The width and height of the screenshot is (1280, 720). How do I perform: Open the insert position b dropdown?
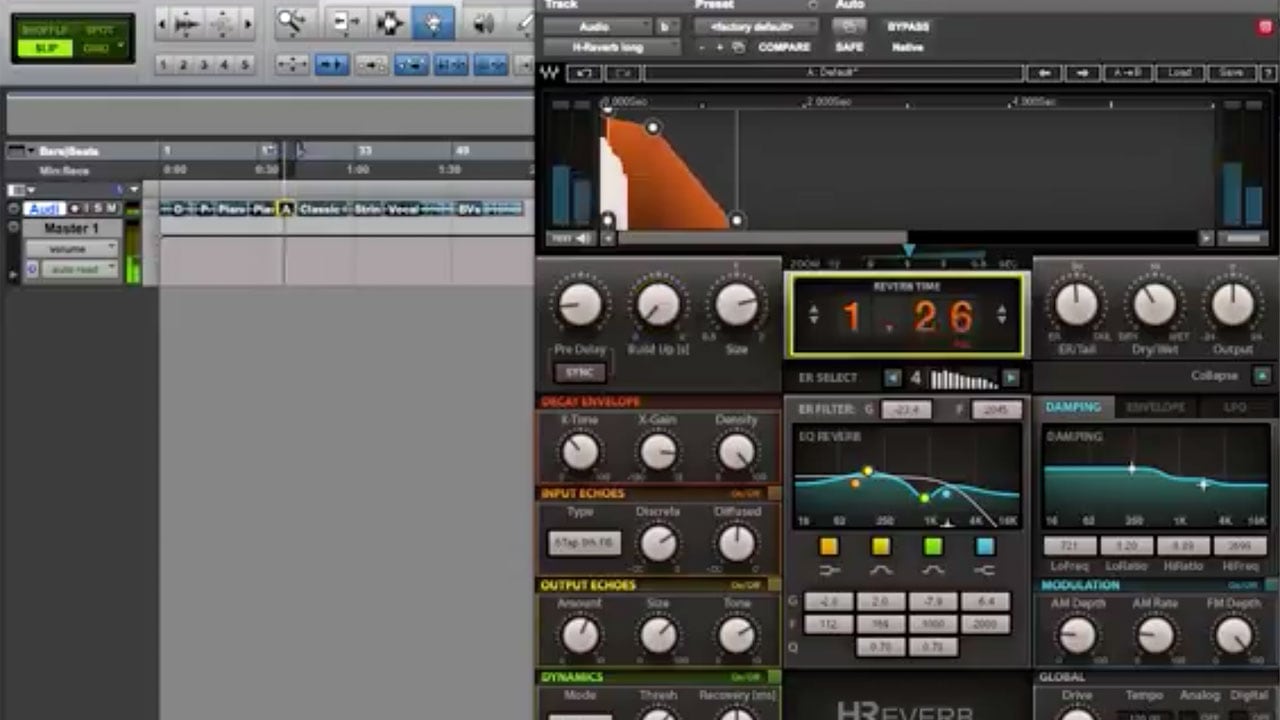click(668, 27)
